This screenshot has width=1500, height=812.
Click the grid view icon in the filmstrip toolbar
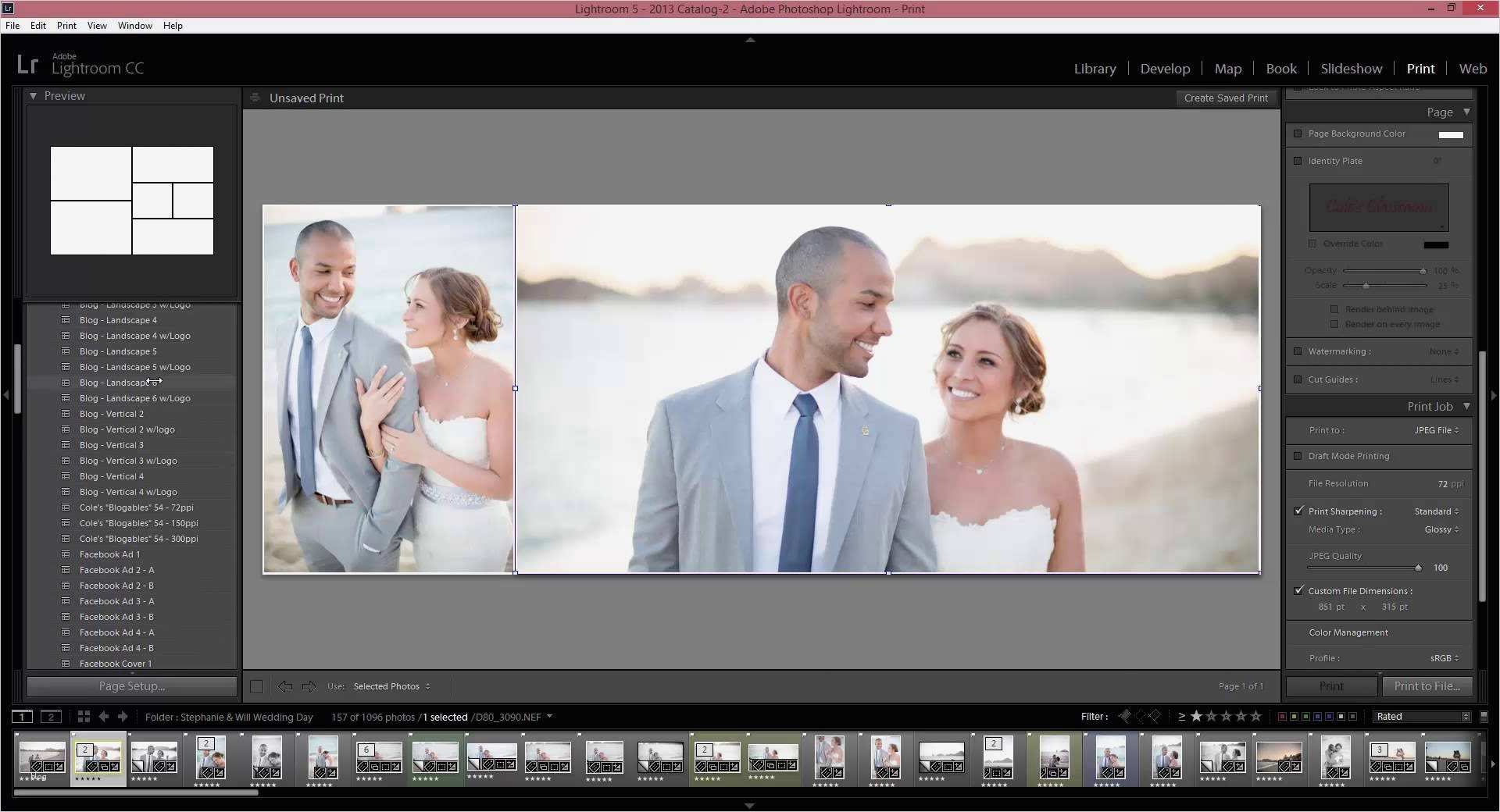coord(84,717)
